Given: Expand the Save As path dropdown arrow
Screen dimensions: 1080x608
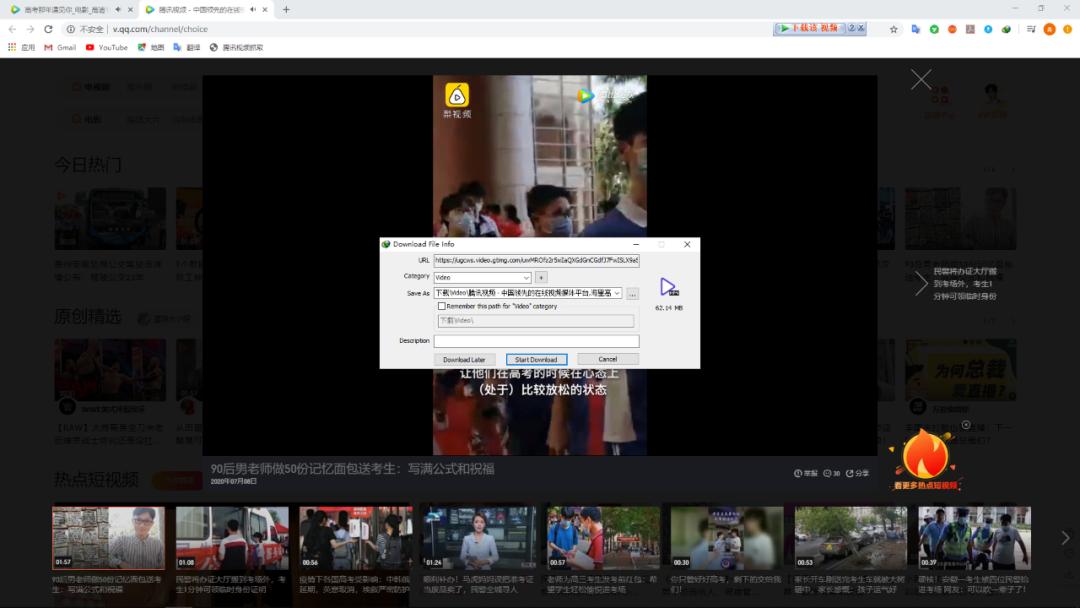Looking at the screenshot, I should click(619, 293).
